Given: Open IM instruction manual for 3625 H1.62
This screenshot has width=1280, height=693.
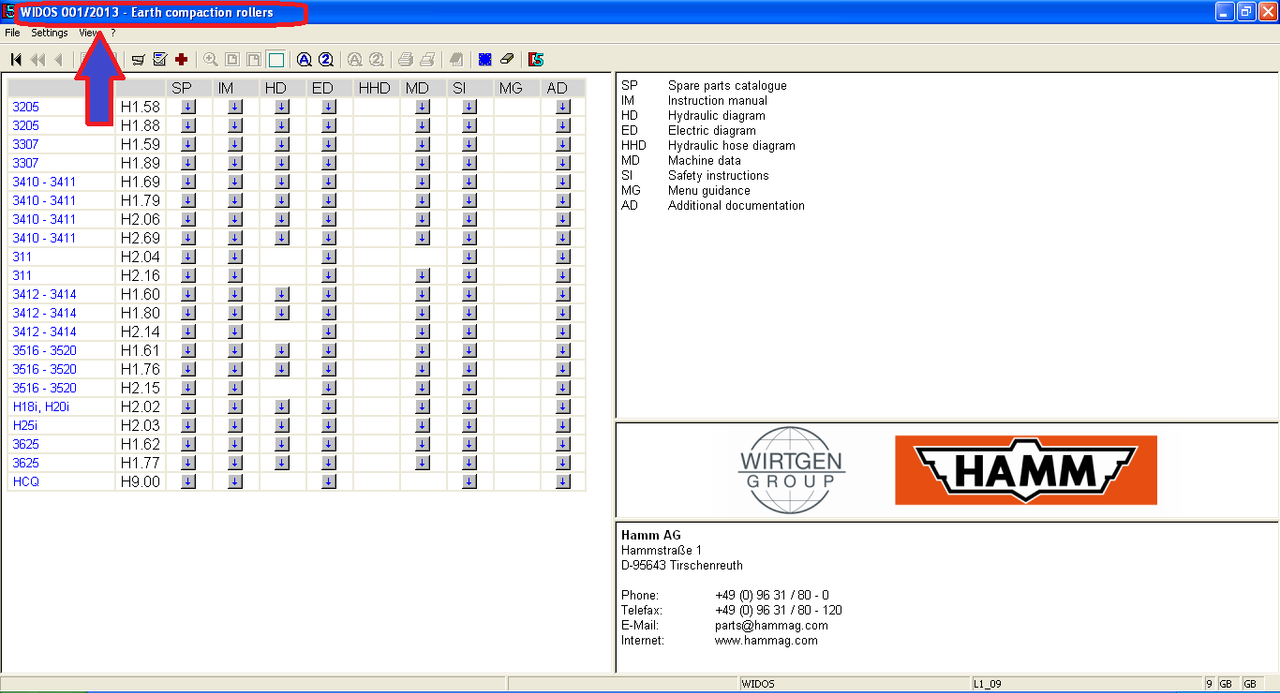Looking at the screenshot, I should pyautogui.click(x=235, y=444).
